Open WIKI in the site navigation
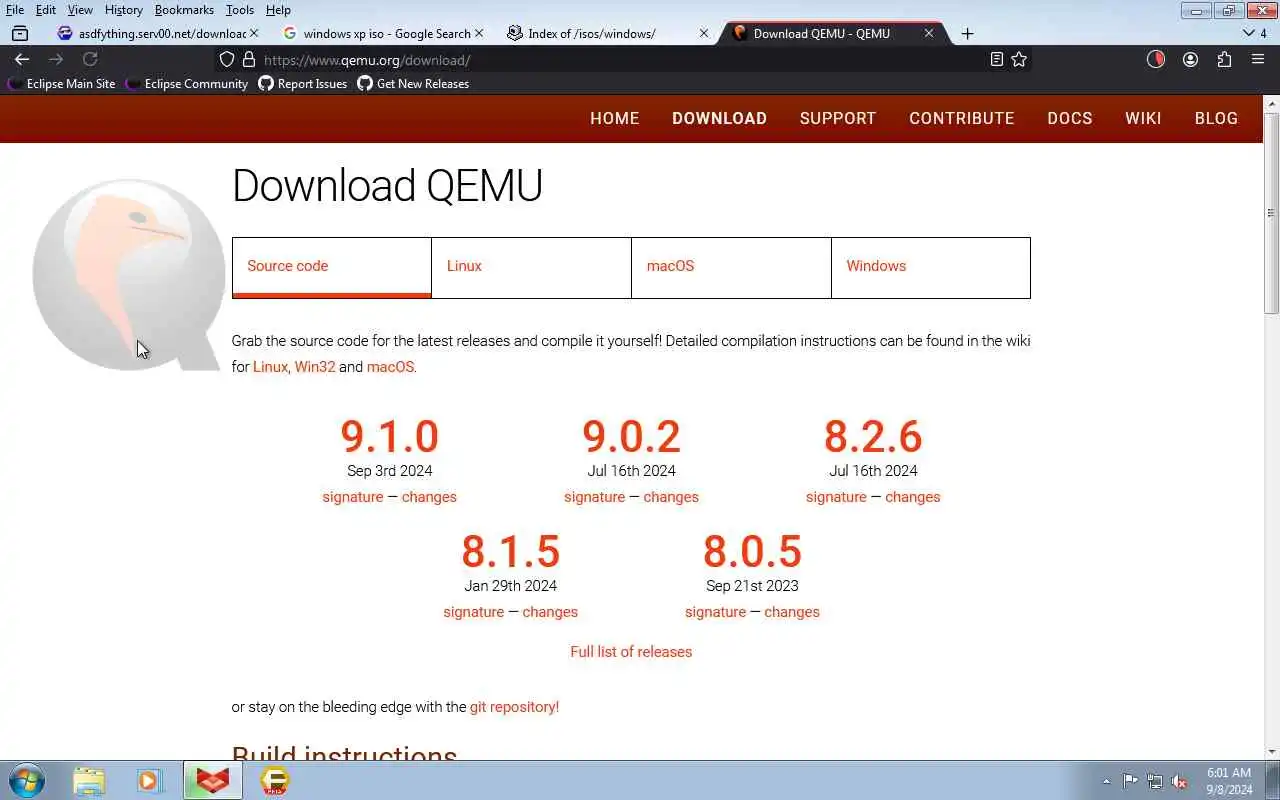Screen dimensions: 1280x800 [x=1143, y=118]
